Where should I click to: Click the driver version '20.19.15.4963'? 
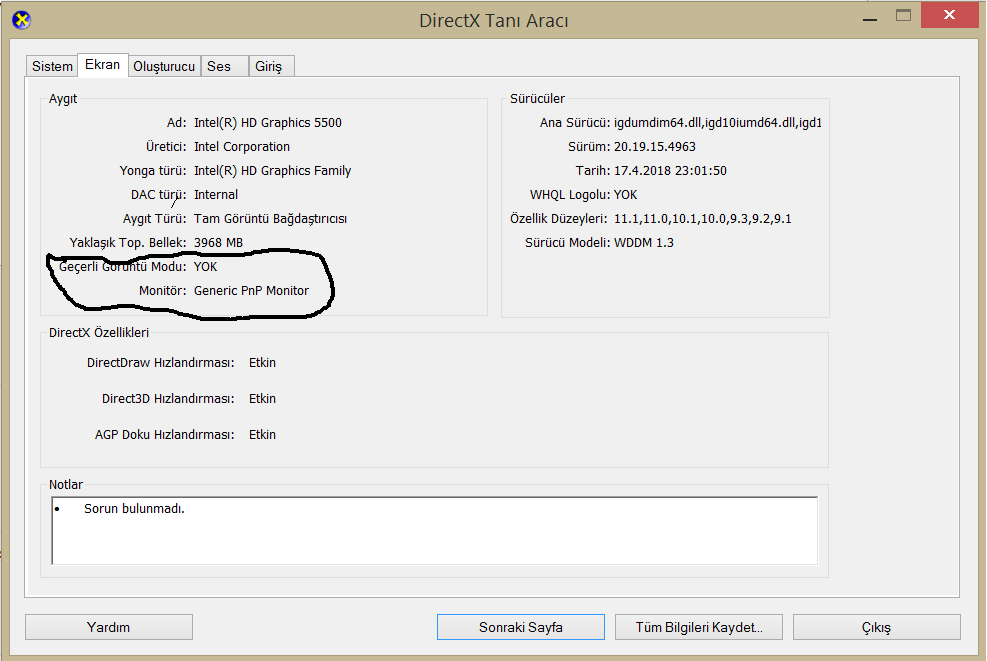[x=655, y=147]
